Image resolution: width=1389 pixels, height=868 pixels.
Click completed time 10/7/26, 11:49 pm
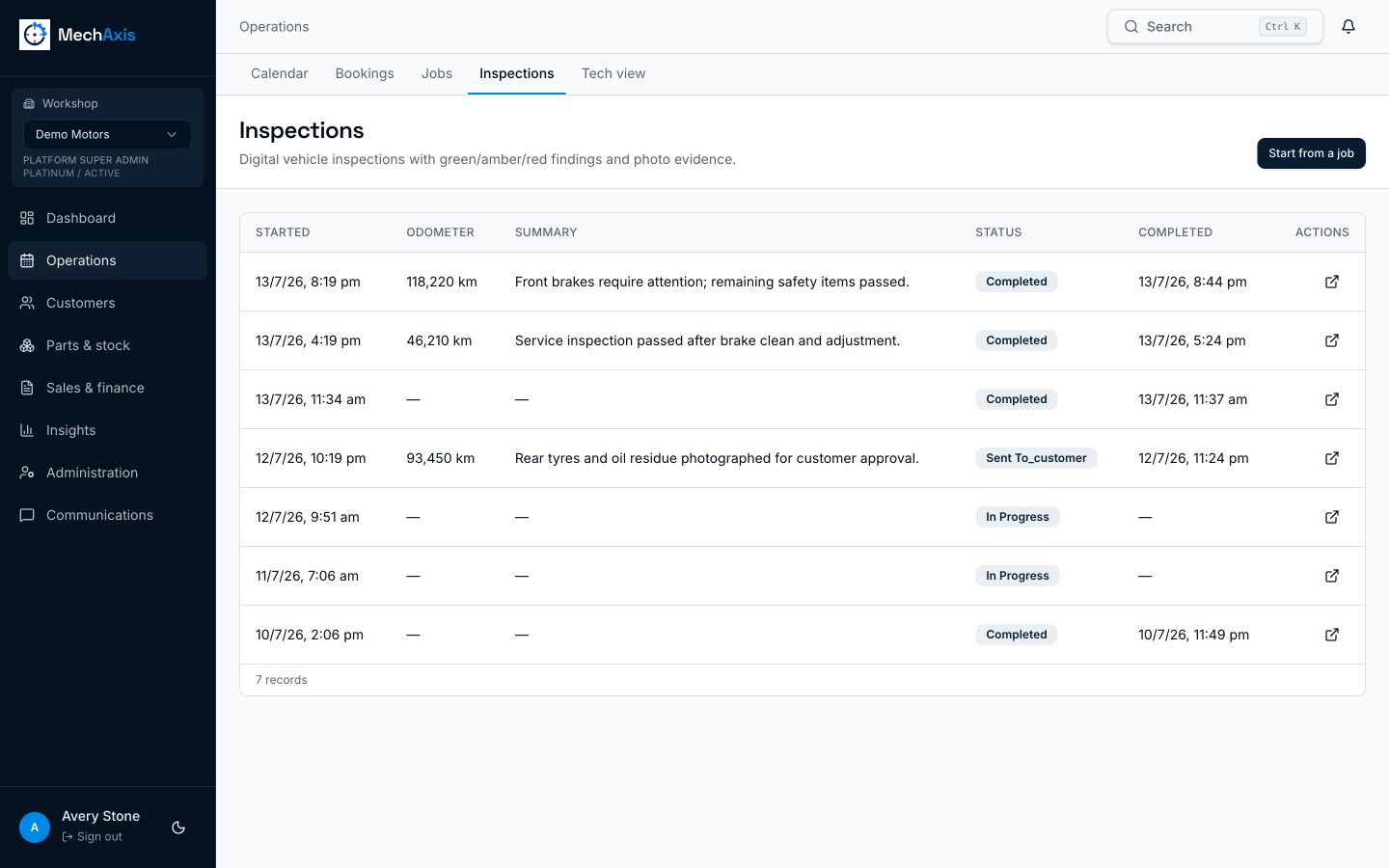1193,635
